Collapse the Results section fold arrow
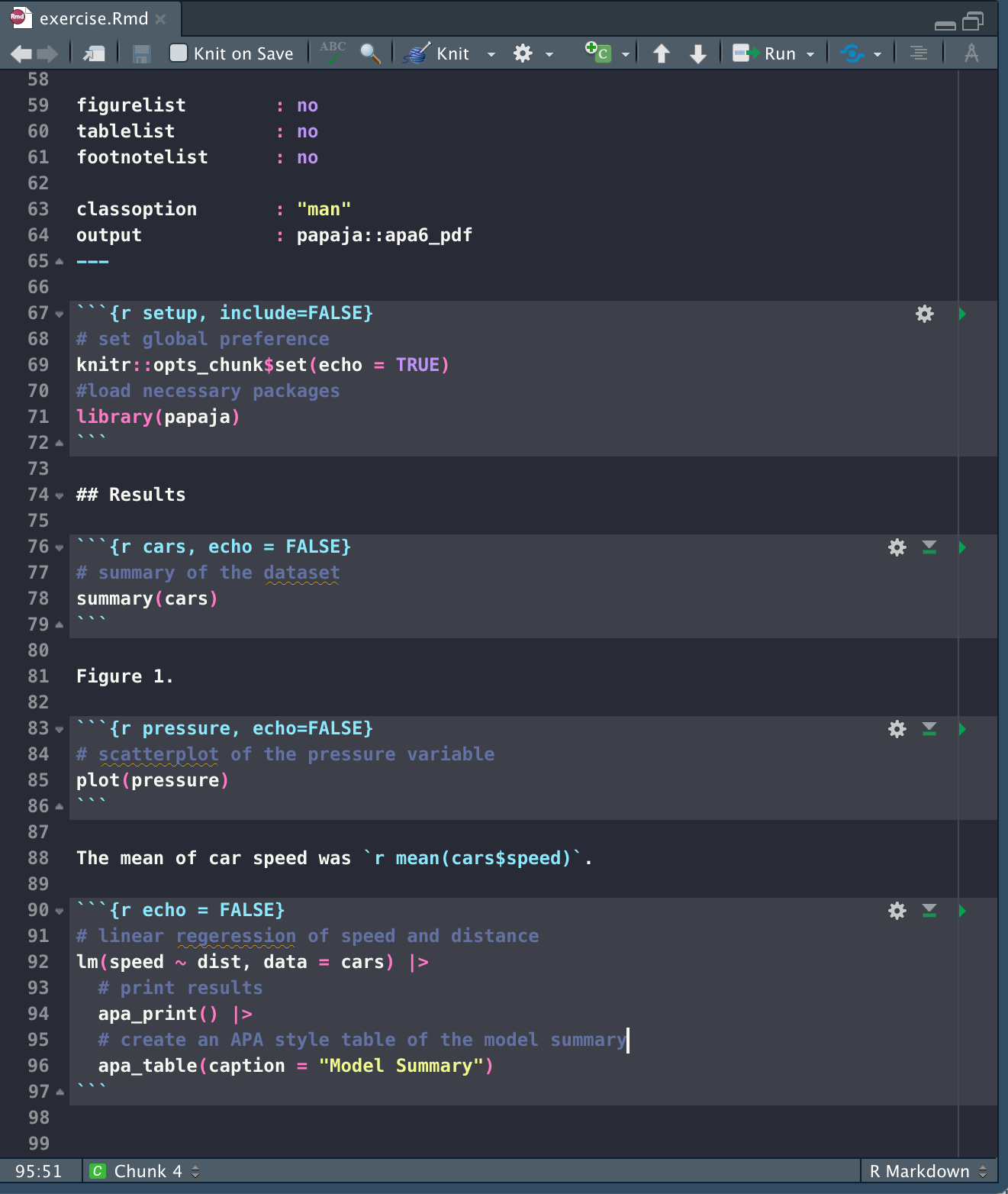This screenshot has width=1008, height=1194. [x=60, y=495]
